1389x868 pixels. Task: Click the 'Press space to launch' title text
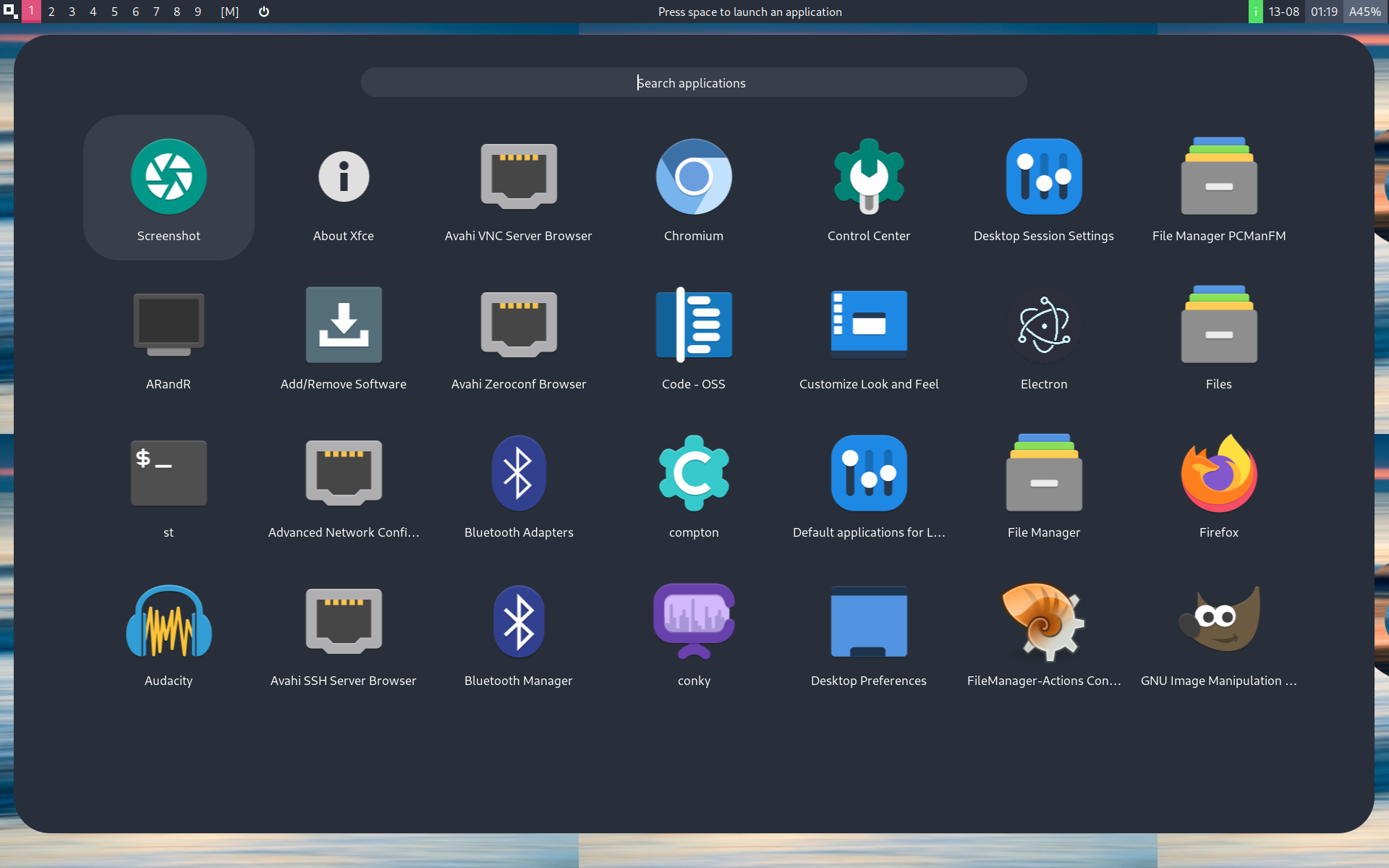(750, 12)
